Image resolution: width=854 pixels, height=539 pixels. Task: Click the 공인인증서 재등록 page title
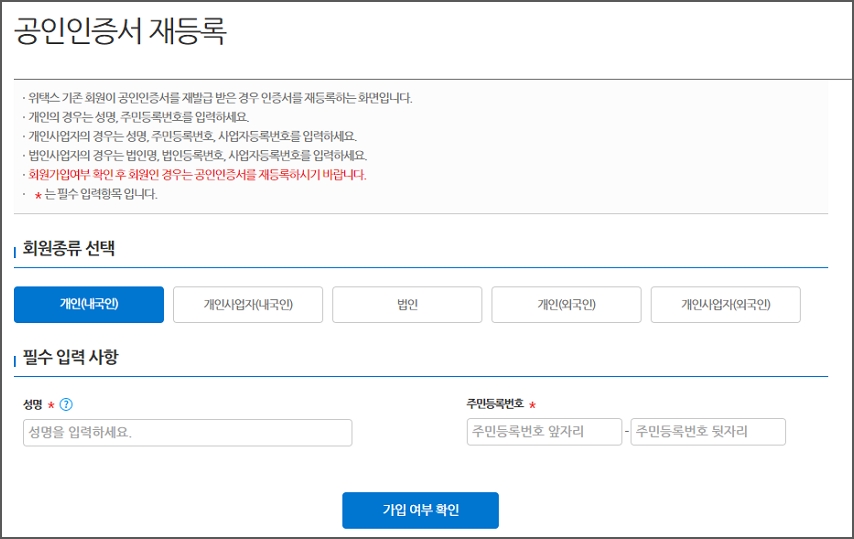coord(120,30)
